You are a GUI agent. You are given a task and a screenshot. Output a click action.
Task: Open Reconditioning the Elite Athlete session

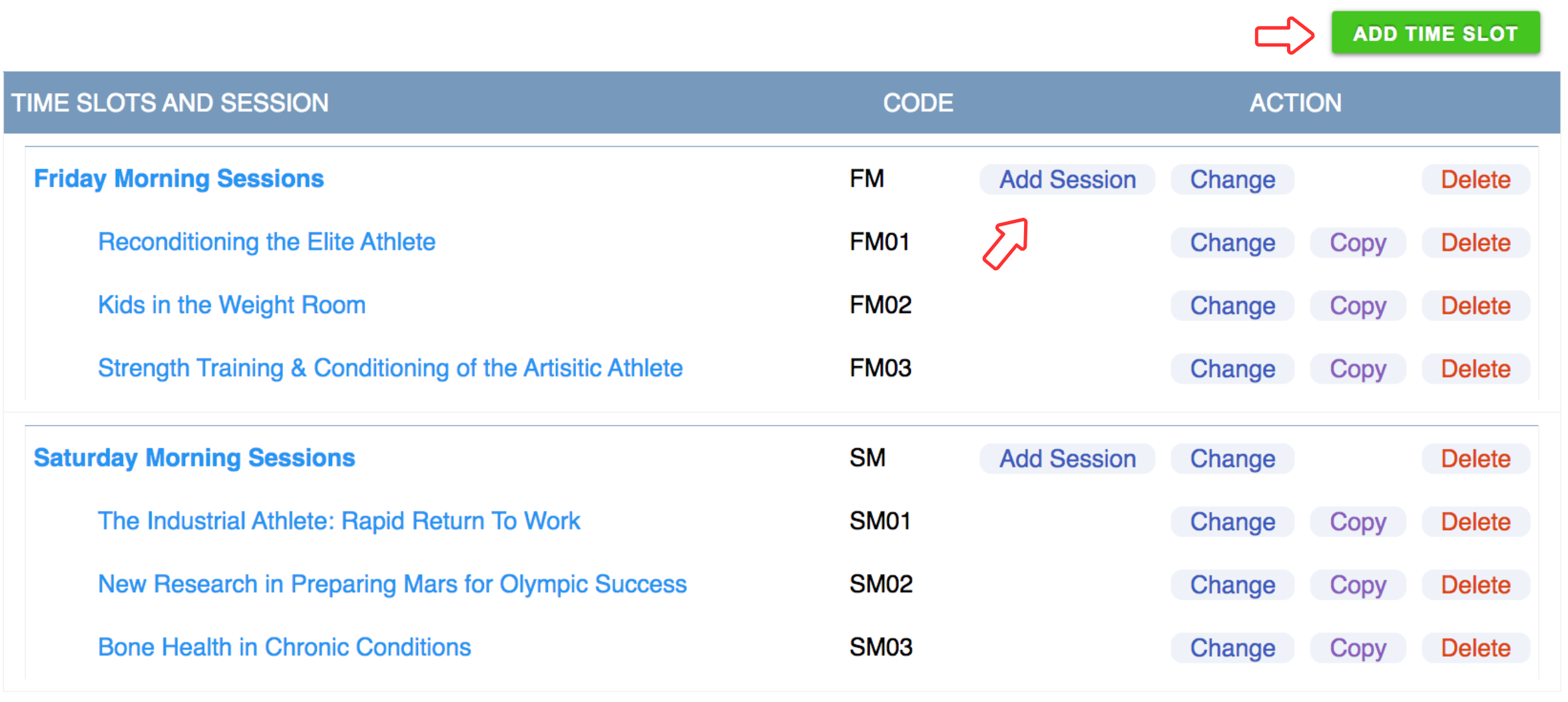(266, 242)
